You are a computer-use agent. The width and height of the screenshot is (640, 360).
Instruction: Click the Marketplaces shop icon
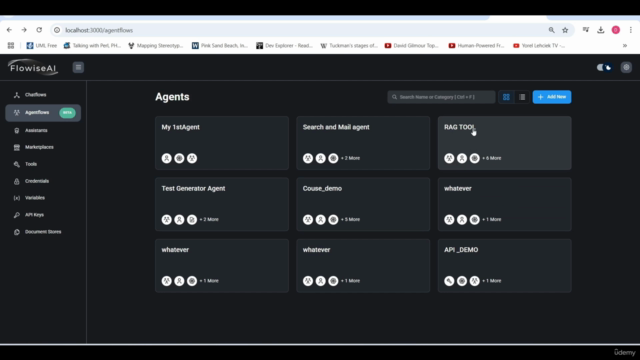pyautogui.click(x=17, y=147)
